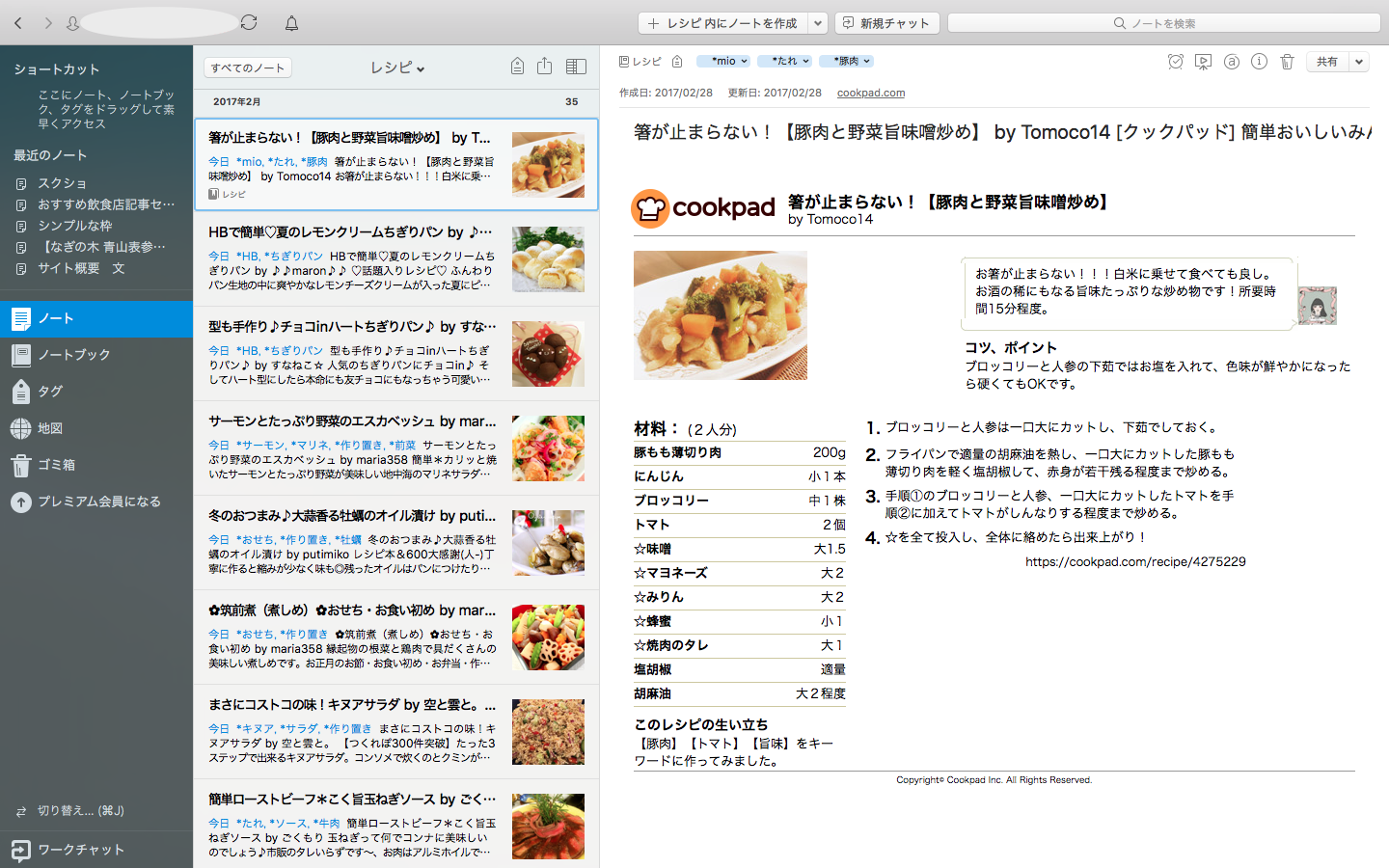Open the account user icon
Viewport: 1389px width, 868px height.
pos(72,23)
